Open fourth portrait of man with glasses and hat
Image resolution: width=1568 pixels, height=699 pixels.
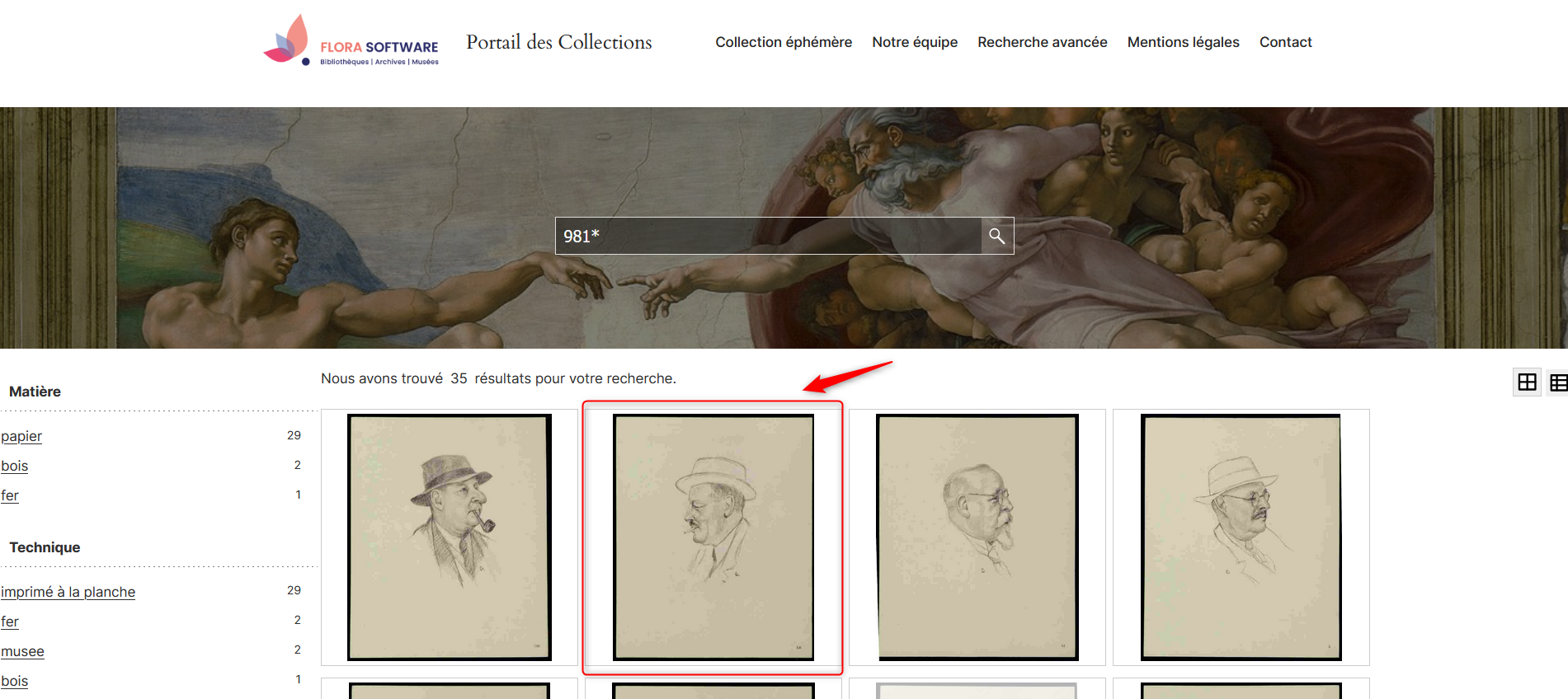1241,537
